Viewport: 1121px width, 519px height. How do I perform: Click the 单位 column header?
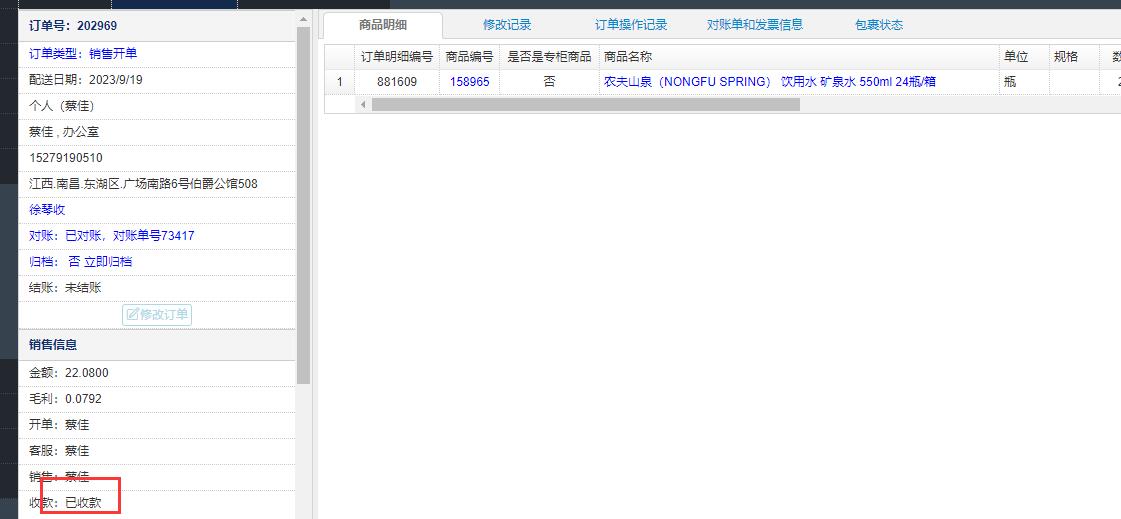point(1015,57)
